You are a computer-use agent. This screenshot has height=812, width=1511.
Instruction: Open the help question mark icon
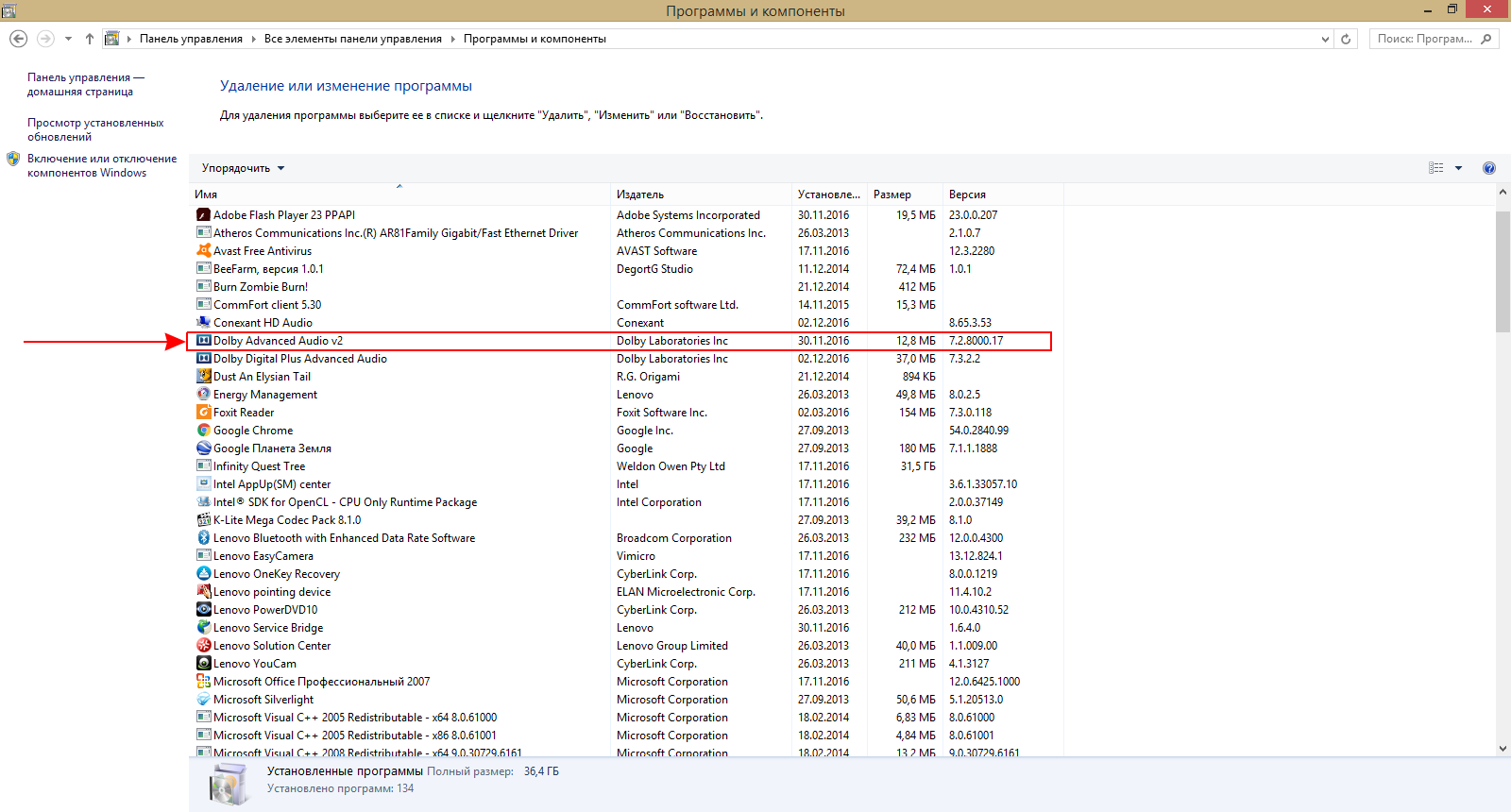1489,168
